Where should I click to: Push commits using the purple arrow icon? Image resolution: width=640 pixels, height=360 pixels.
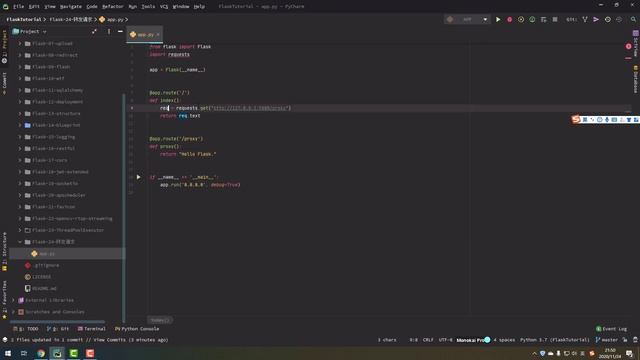[596, 19]
